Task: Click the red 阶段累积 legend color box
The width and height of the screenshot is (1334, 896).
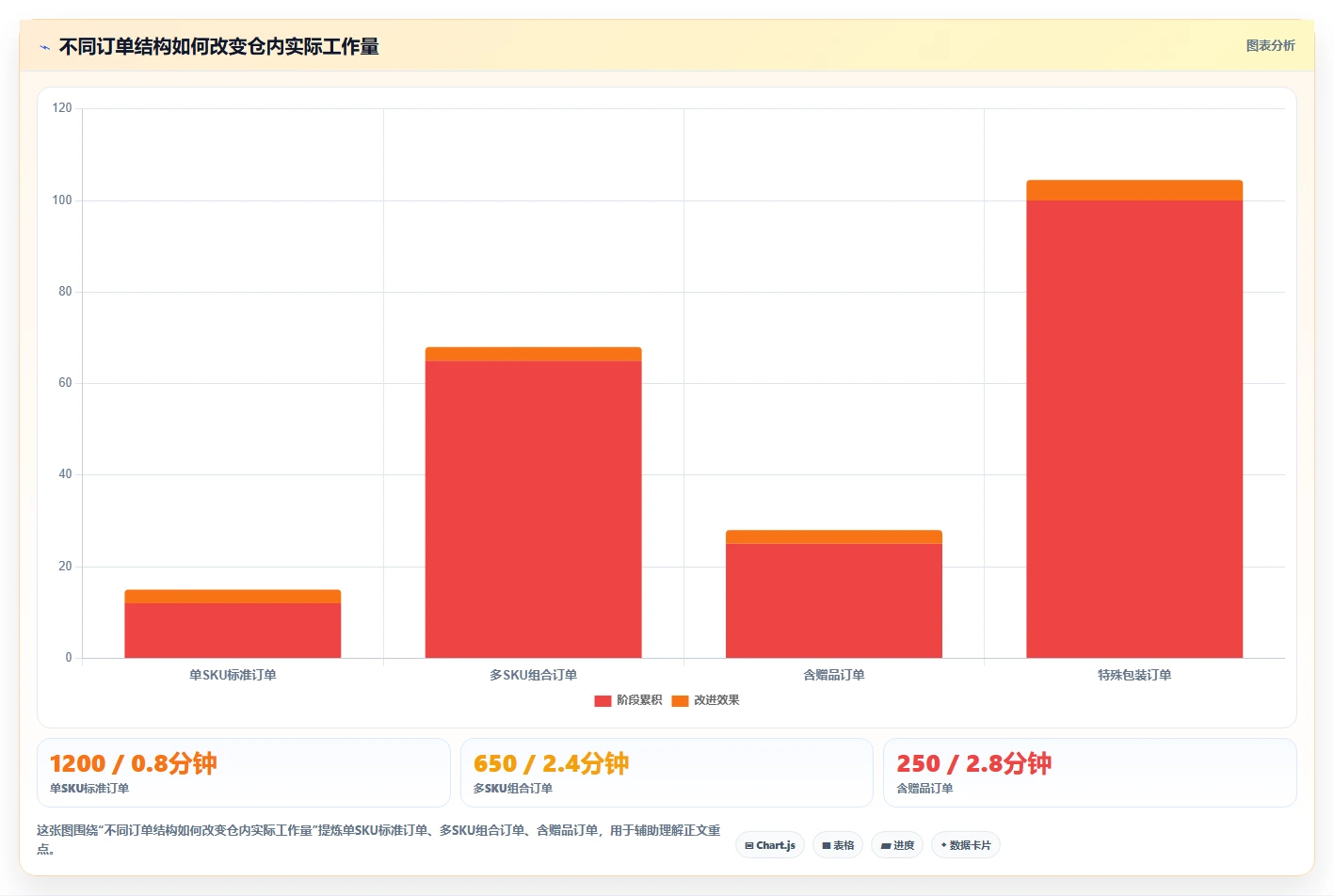Action: 603,700
